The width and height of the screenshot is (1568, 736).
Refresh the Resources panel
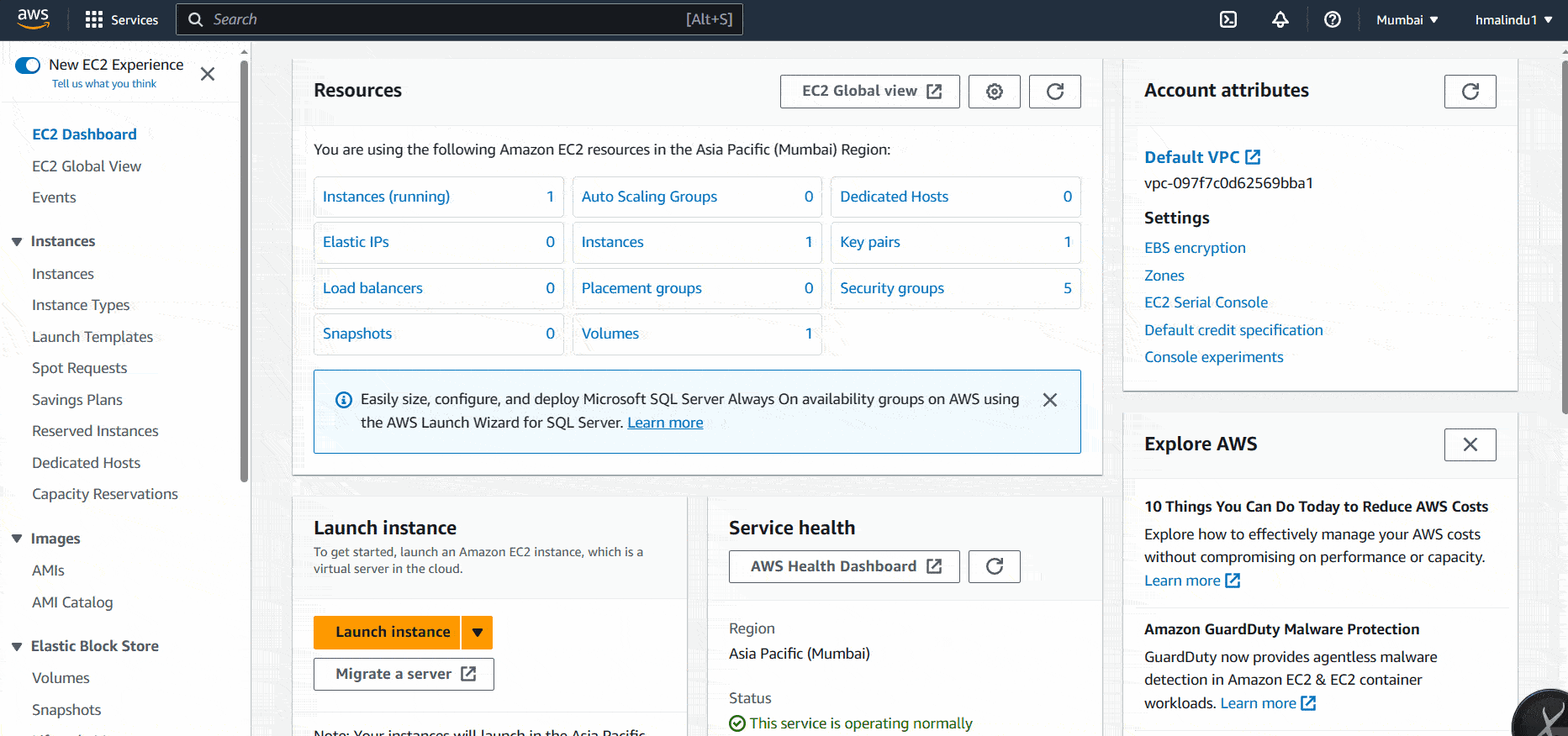pos(1055,92)
